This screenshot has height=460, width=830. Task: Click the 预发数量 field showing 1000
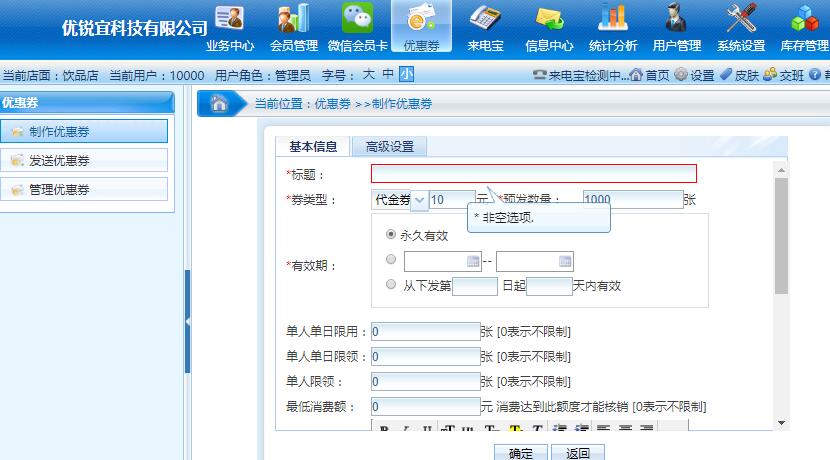[633, 200]
